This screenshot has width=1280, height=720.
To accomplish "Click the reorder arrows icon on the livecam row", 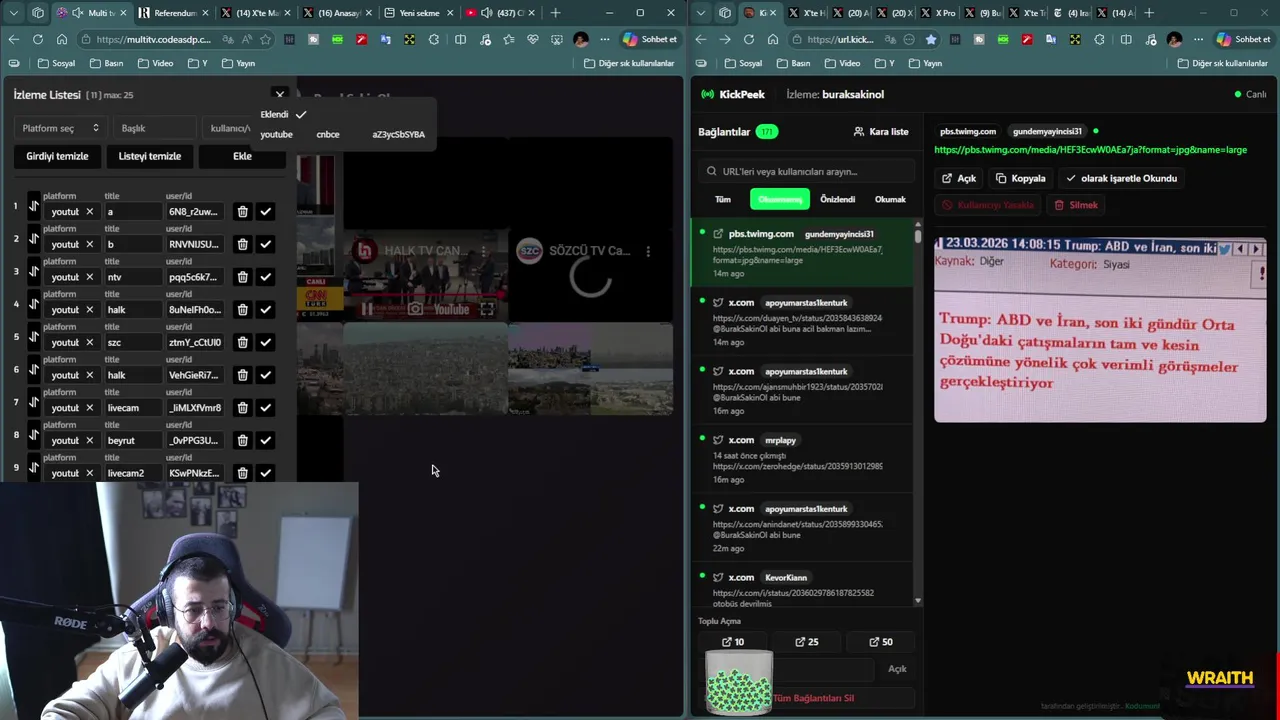I will [33, 403].
